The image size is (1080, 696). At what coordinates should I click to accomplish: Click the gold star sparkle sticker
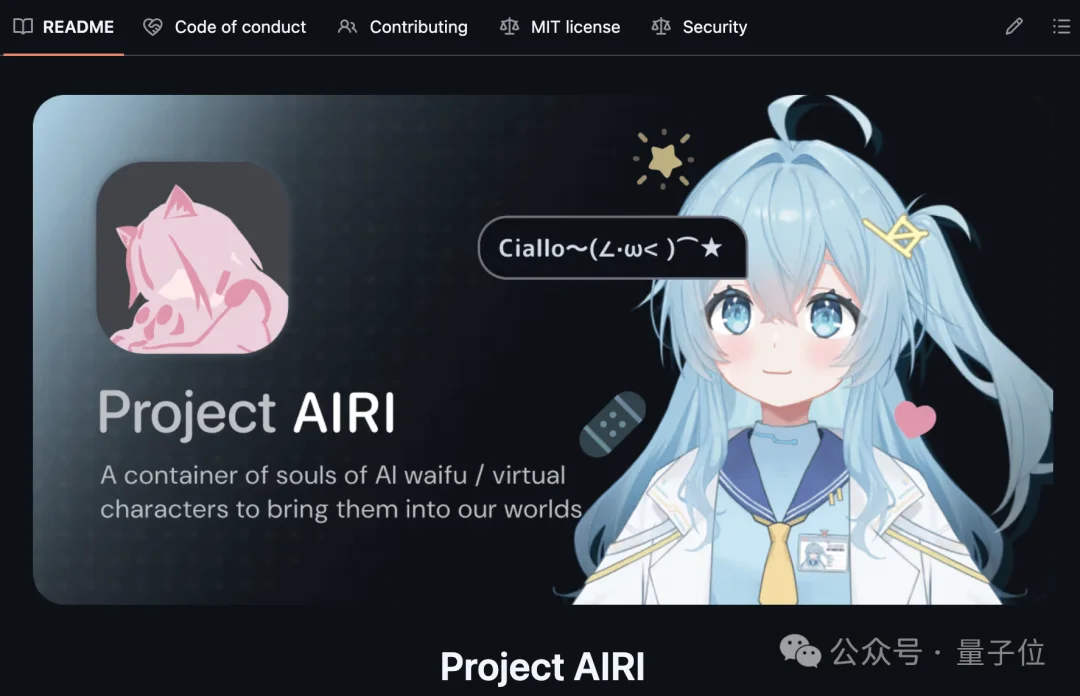pos(663,159)
